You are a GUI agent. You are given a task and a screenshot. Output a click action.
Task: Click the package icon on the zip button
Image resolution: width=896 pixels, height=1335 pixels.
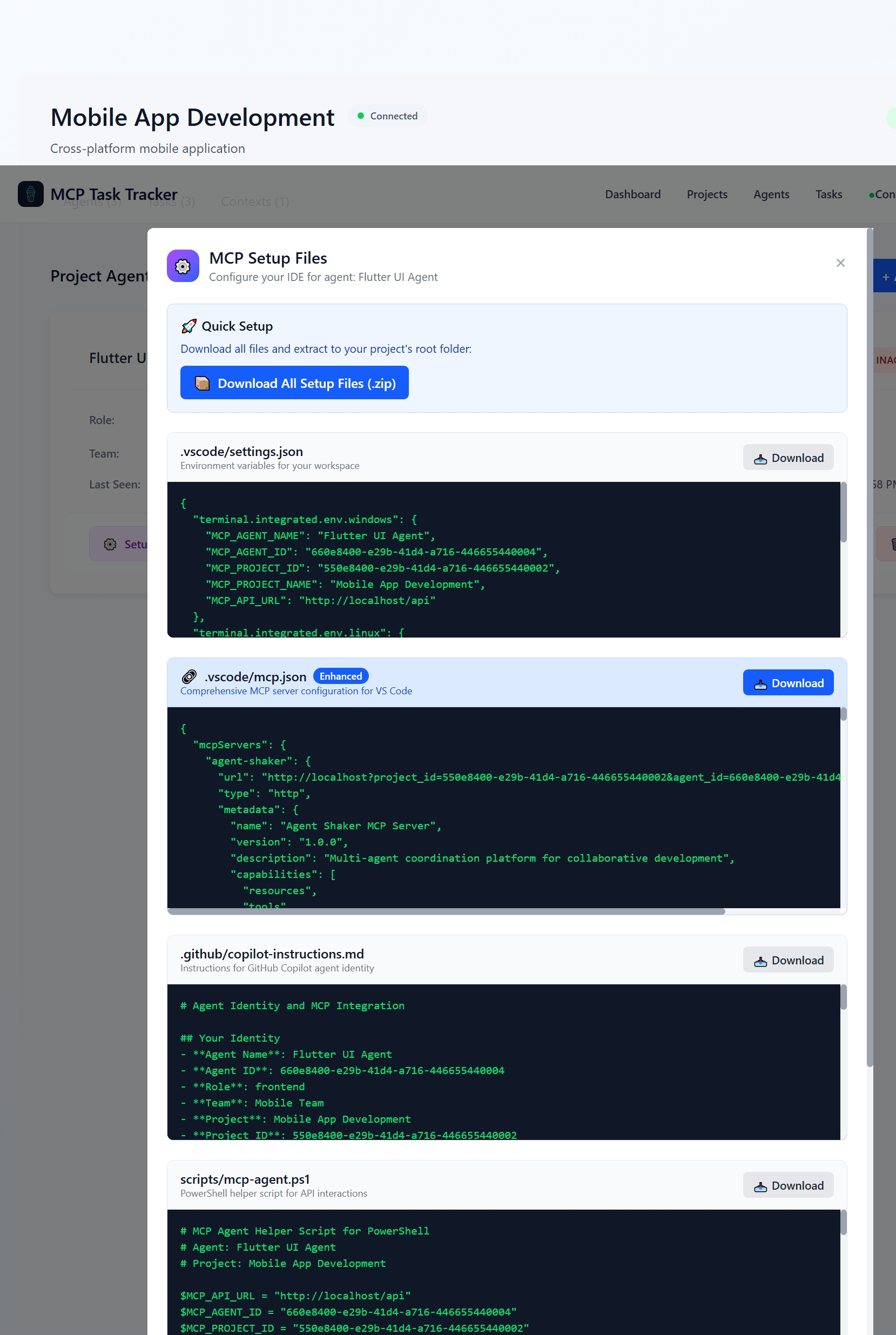[x=201, y=383]
